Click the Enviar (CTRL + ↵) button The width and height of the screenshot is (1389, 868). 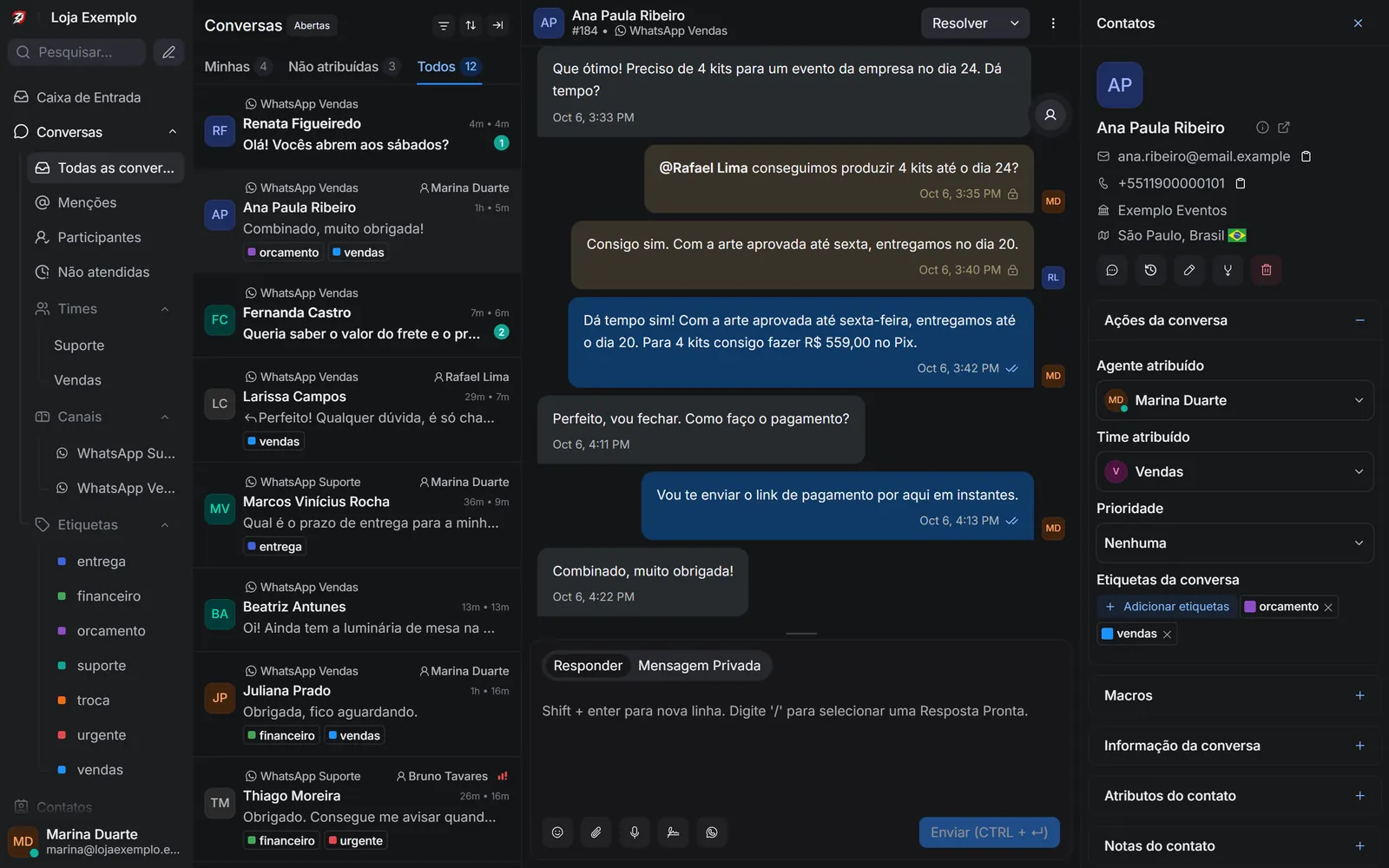[989, 832]
